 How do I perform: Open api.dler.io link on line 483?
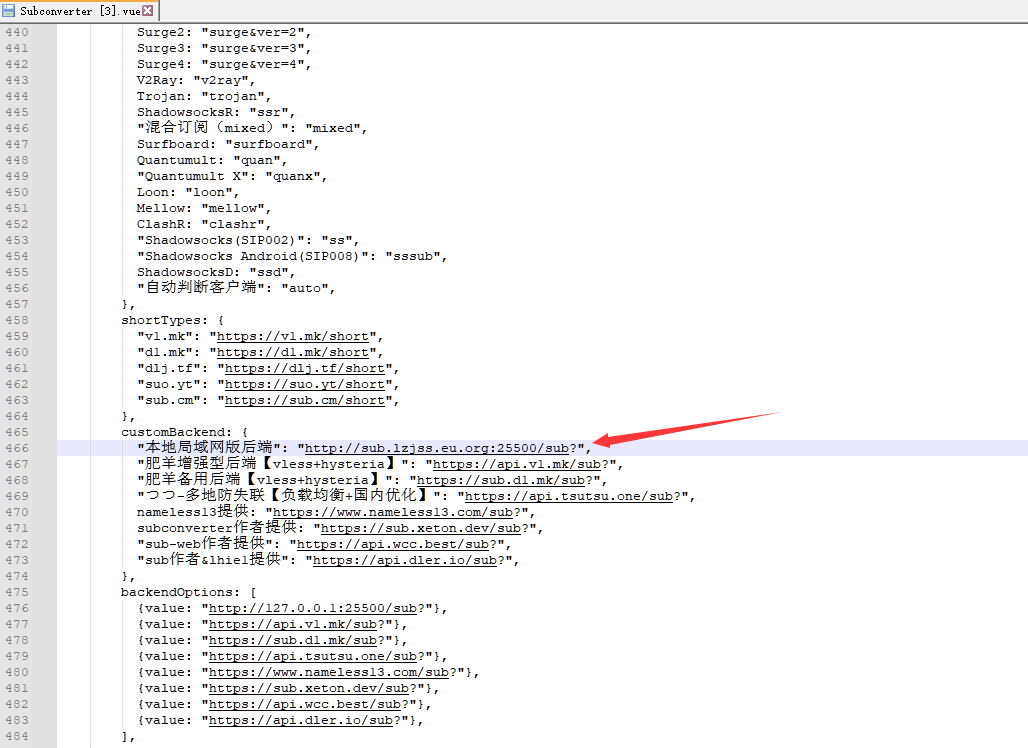click(300, 720)
